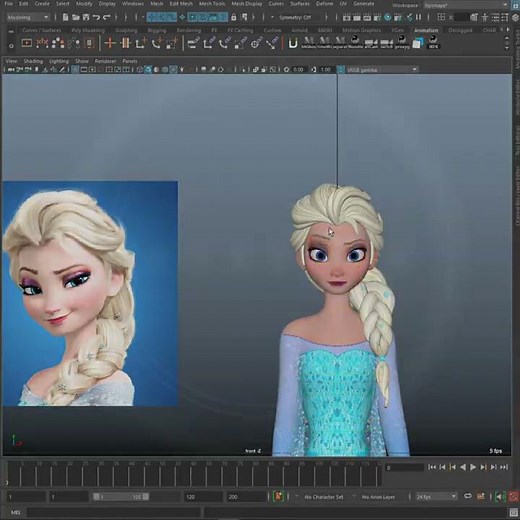
Task: Switch to the Sculpting shelf tab
Action: 126,30
